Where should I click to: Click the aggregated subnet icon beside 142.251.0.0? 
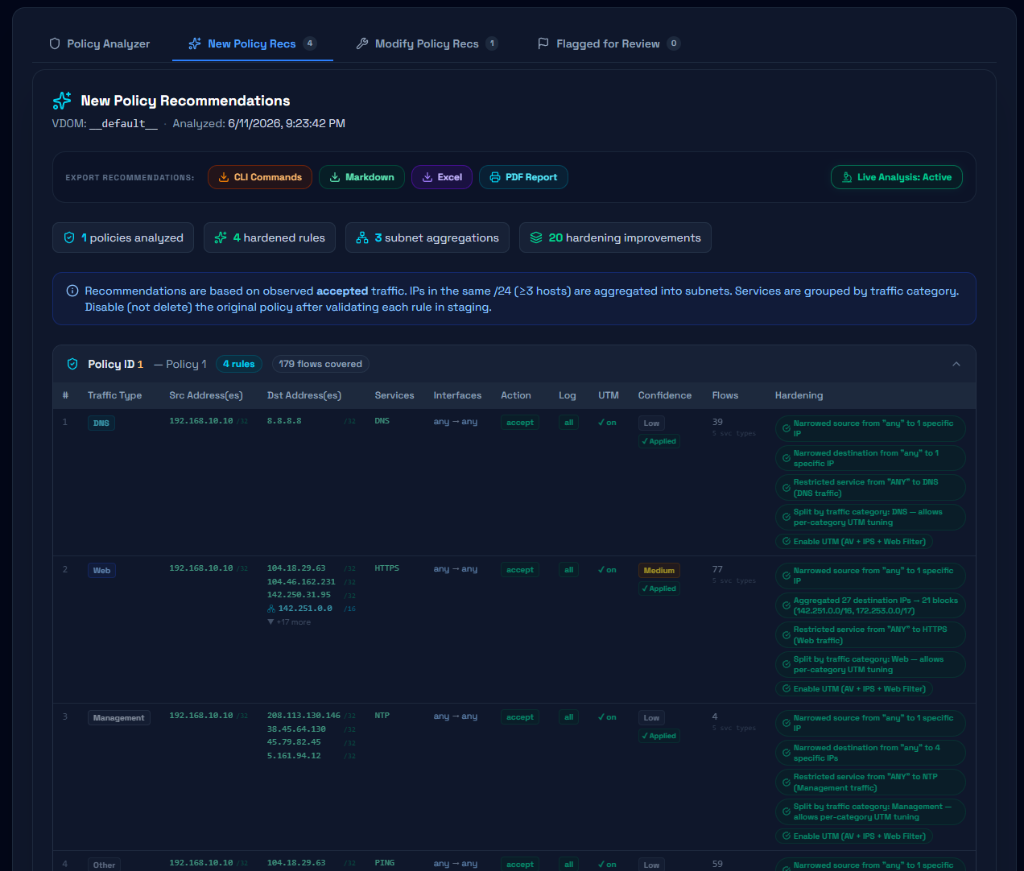pyautogui.click(x=271, y=609)
